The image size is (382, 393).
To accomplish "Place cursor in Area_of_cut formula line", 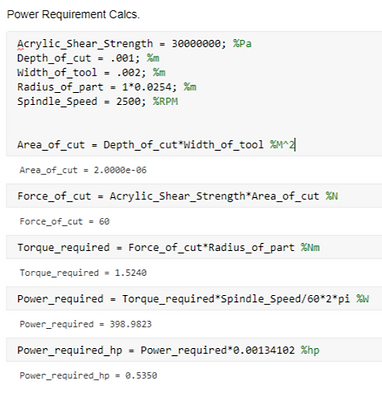I will click(156, 145).
